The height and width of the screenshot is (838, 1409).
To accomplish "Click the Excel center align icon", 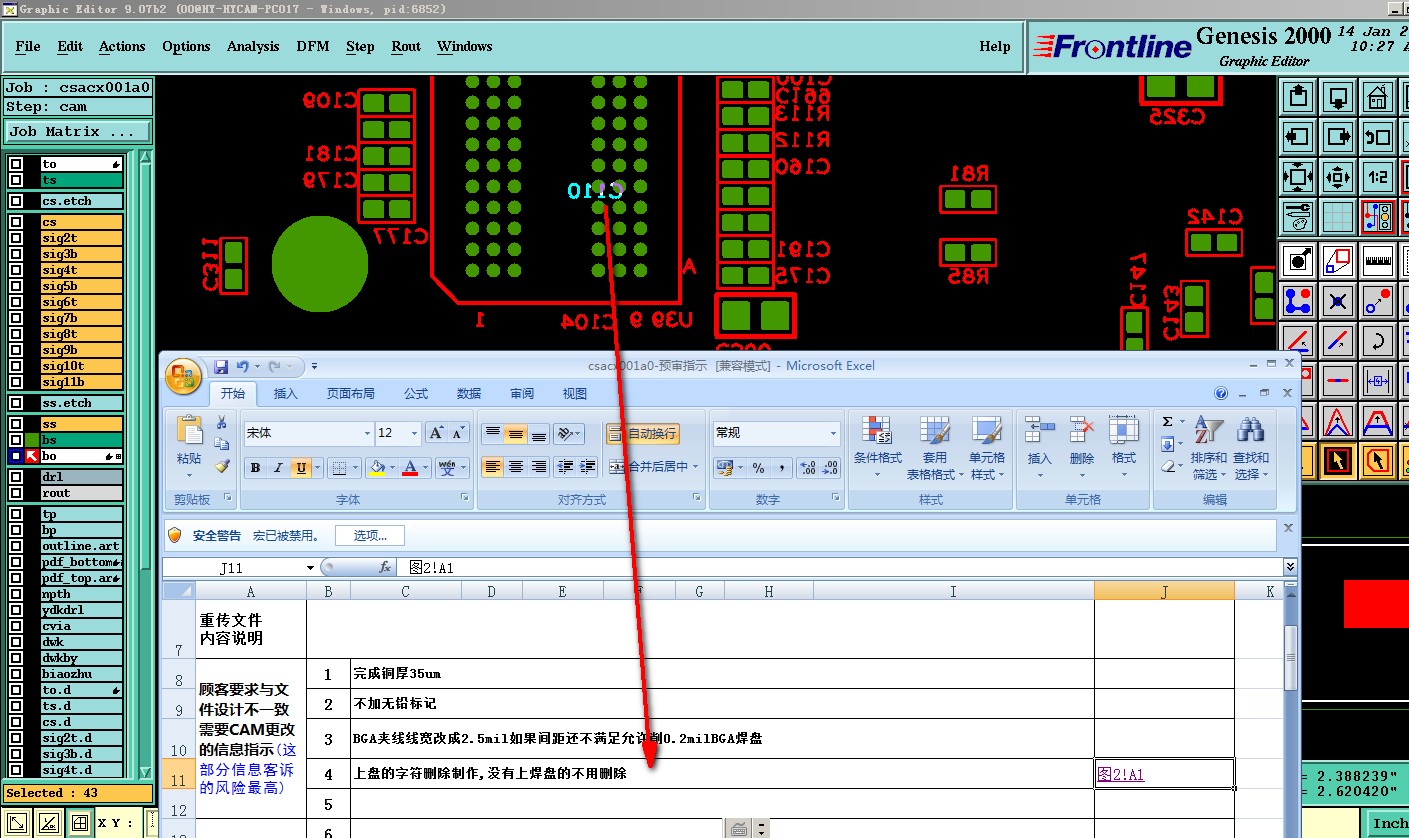I will (x=516, y=467).
